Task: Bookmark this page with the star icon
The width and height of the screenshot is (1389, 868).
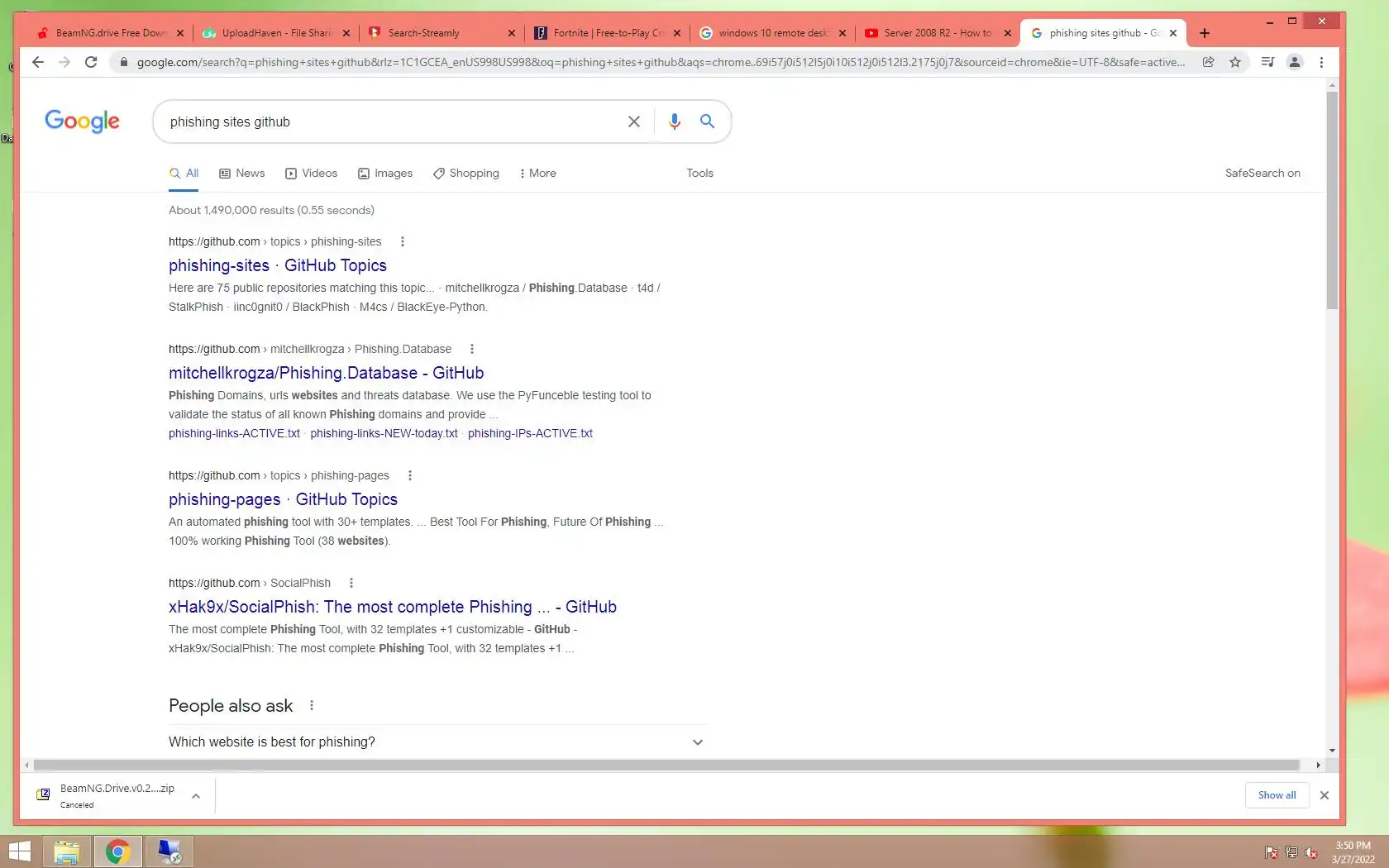Action: tap(1235, 62)
